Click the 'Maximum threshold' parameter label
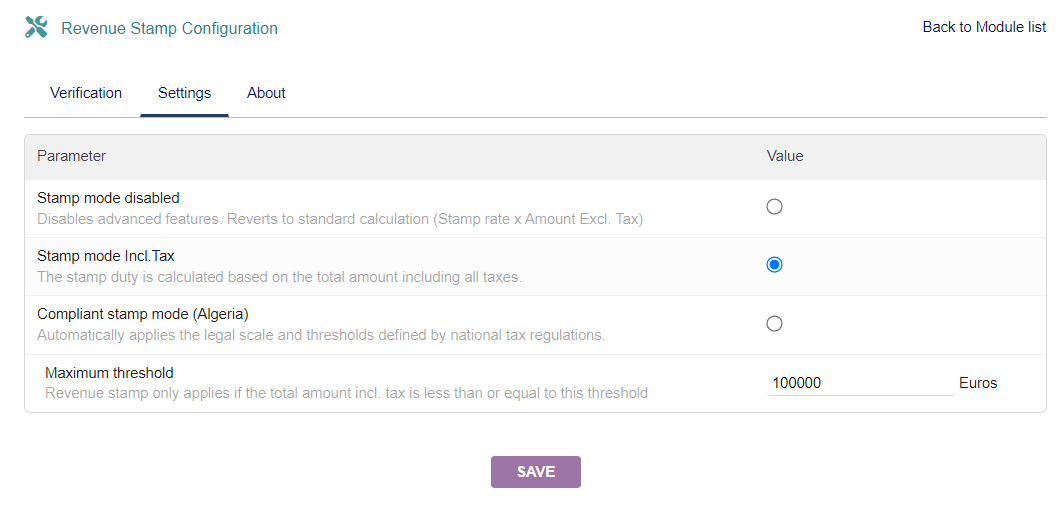 (x=109, y=373)
